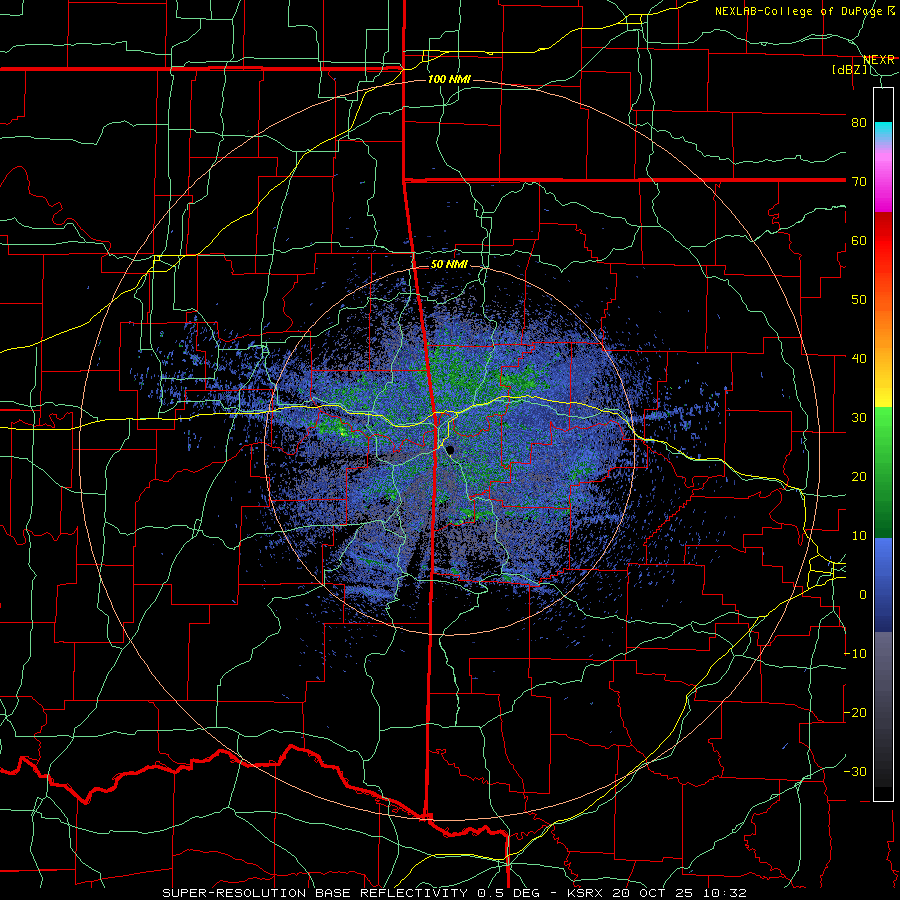Screen dimensions: 900x900
Task: Click the 70 value on the dBZ scale
Action: pos(859,181)
